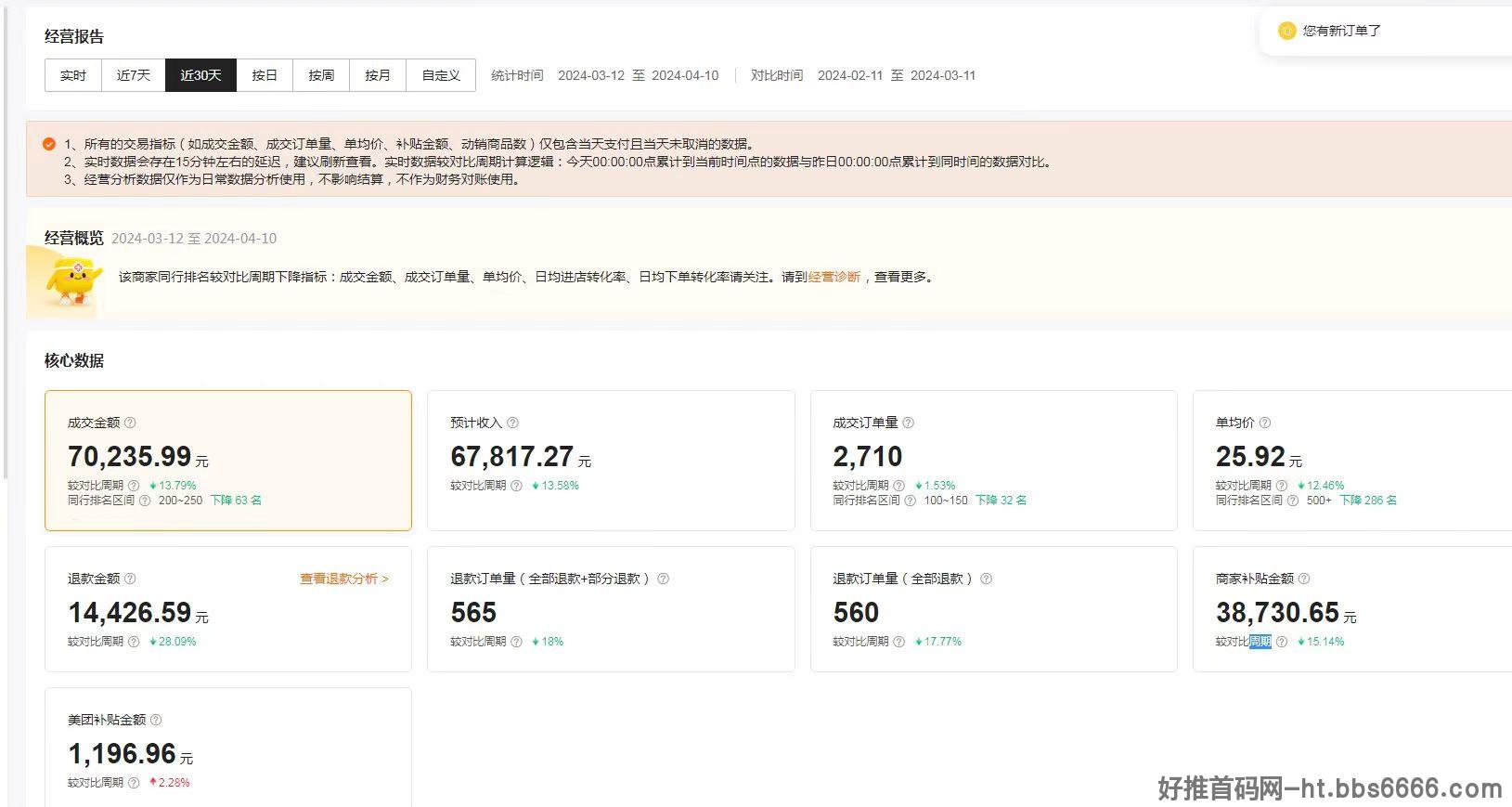
Task: Click the coin icon in new order notification
Action: pos(1286,31)
